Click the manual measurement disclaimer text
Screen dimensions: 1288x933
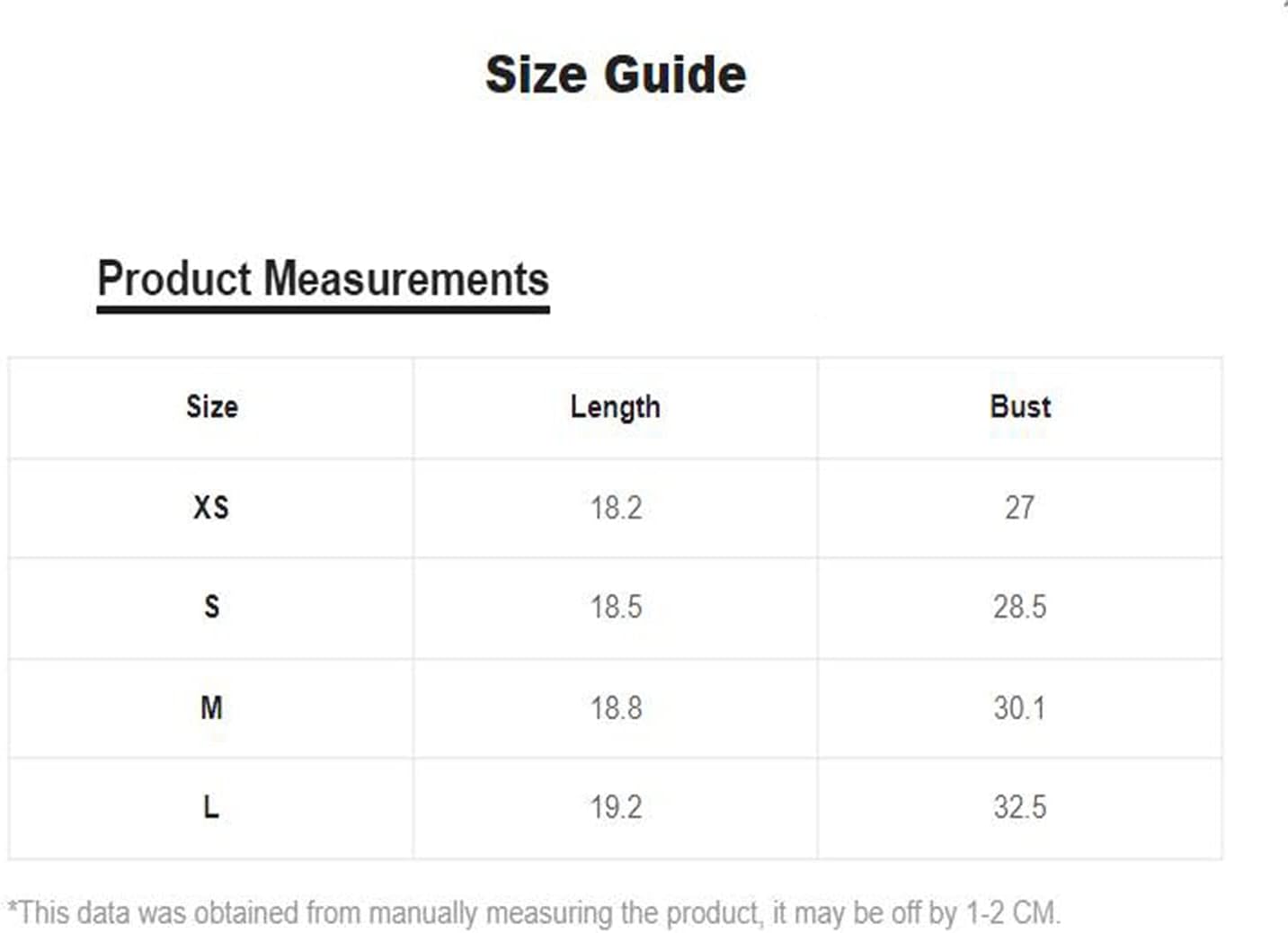(x=534, y=913)
